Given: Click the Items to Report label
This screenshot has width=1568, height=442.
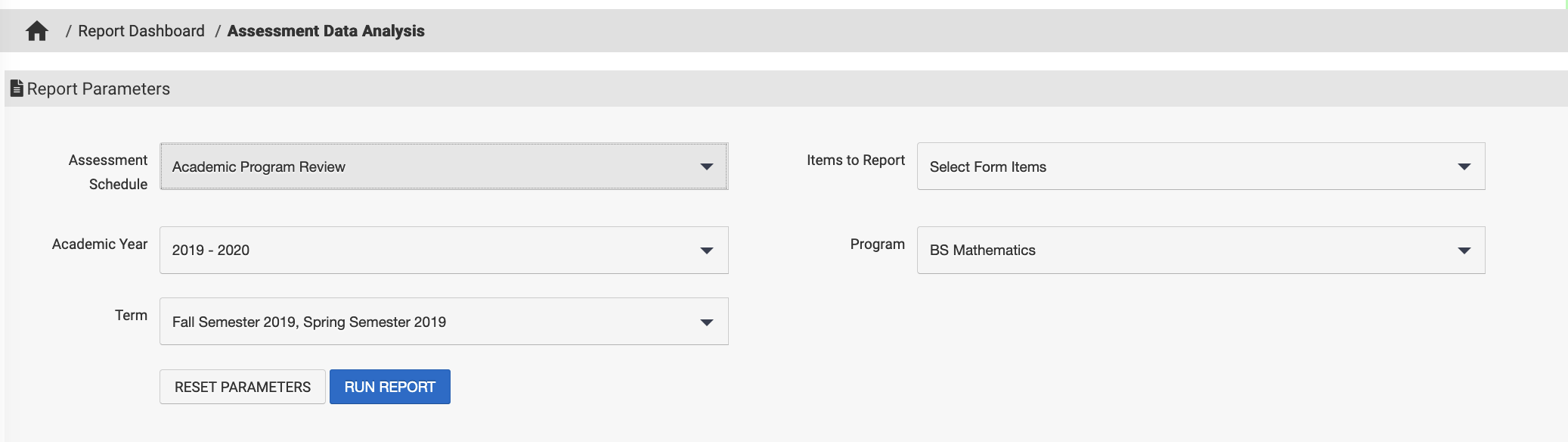Looking at the screenshot, I should point(855,160).
